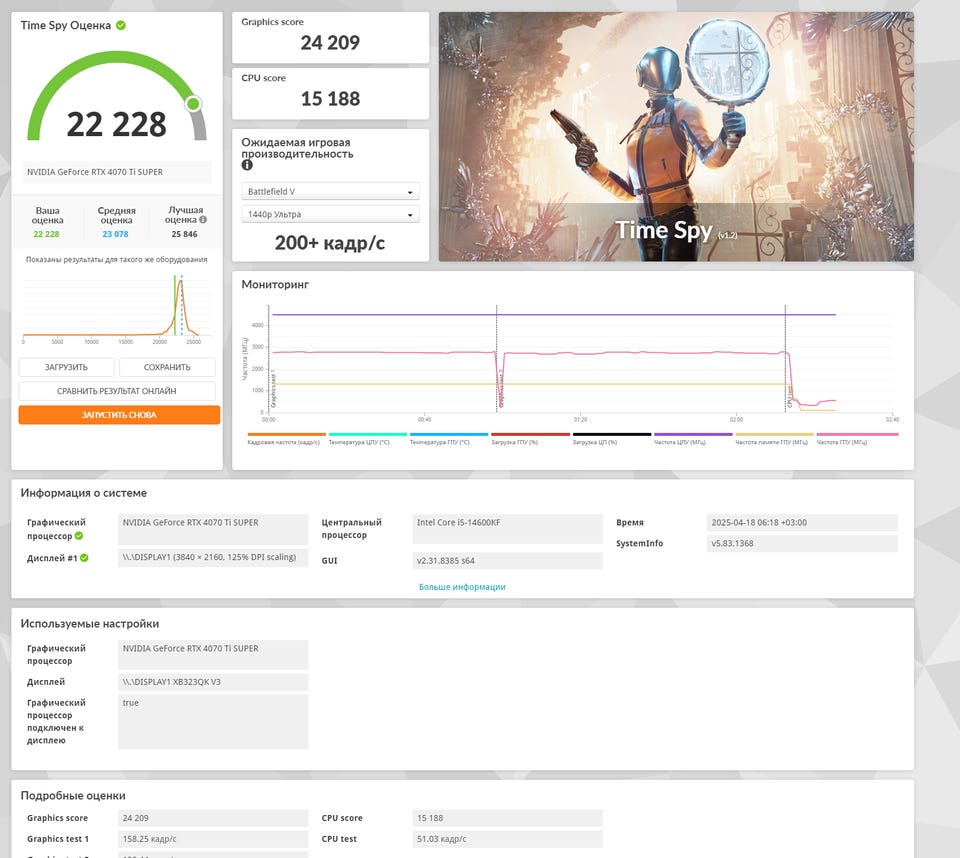Toggle Температура ГП blue legend swatch
The width and height of the screenshot is (960, 858).
coord(449,434)
